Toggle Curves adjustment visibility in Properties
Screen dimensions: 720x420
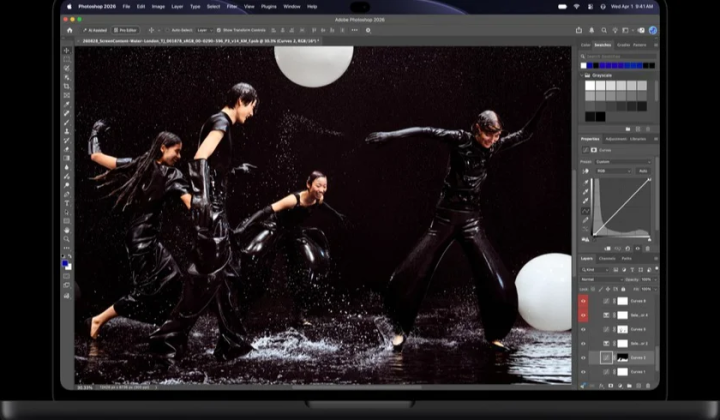pyautogui.click(x=637, y=248)
